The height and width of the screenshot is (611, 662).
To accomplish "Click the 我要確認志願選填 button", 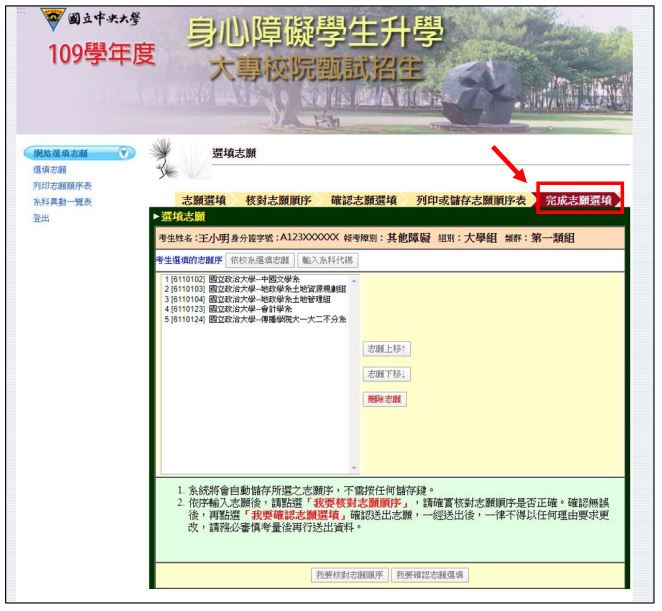I will coord(430,575).
